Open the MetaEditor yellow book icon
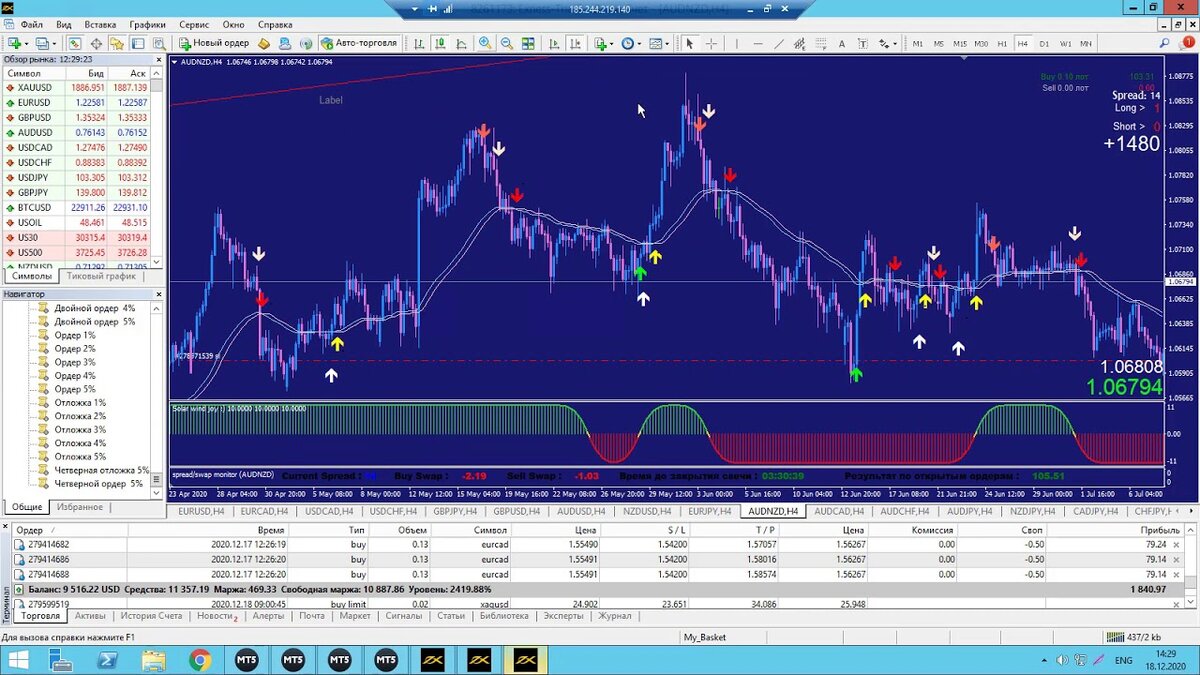The width and height of the screenshot is (1200, 675). 264,43
